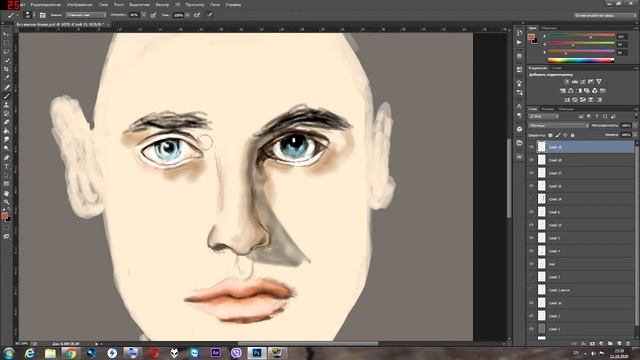Viewport: 640px width, 360px height.
Task: Select the Eraser tool
Action: coord(6,122)
